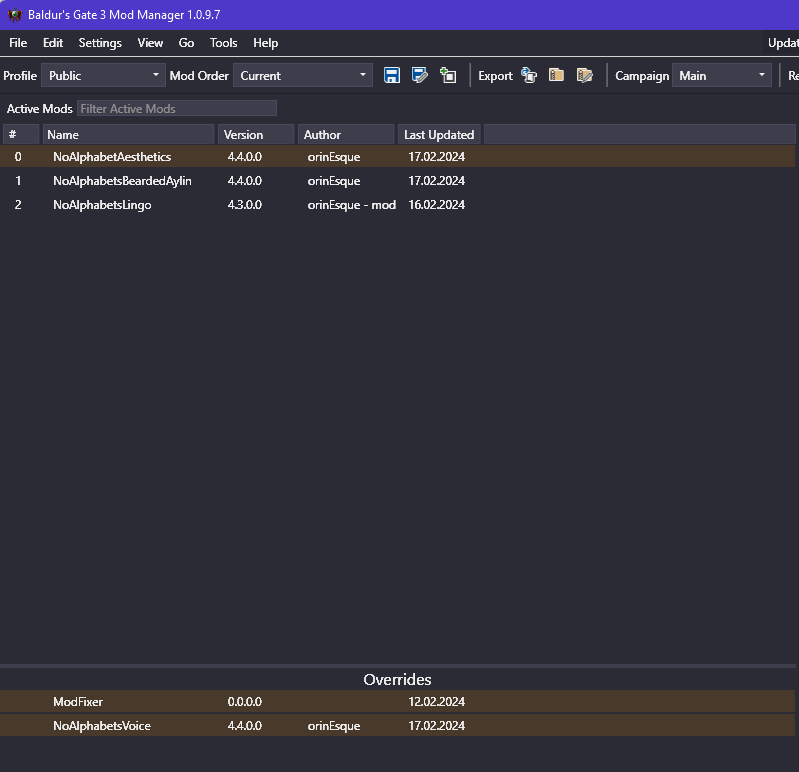This screenshot has height=772, width=799.
Task: Open the Edit menu
Action: (x=53, y=43)
